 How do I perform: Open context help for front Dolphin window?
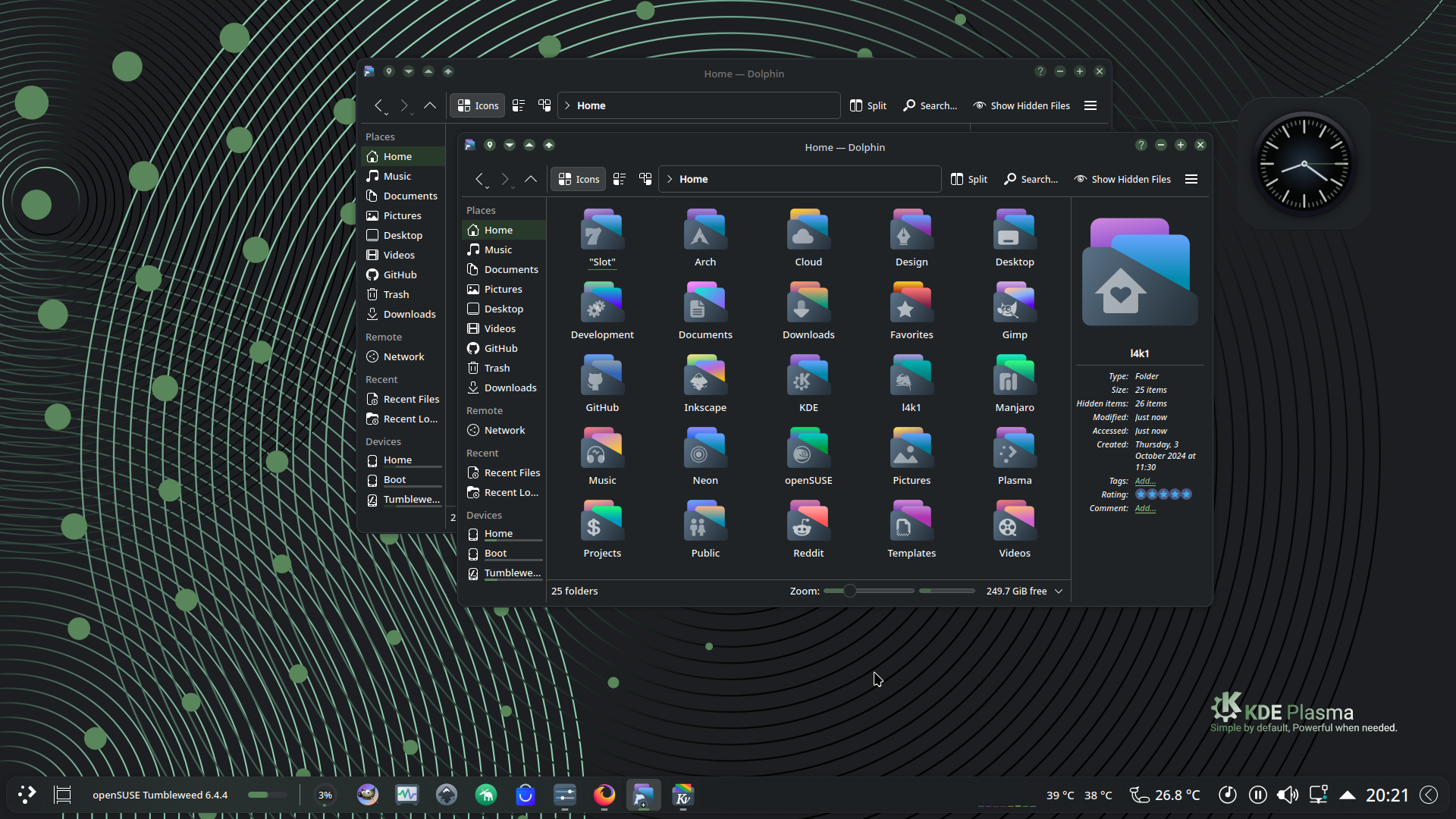pyautogui.click(x=1141, y=145)
